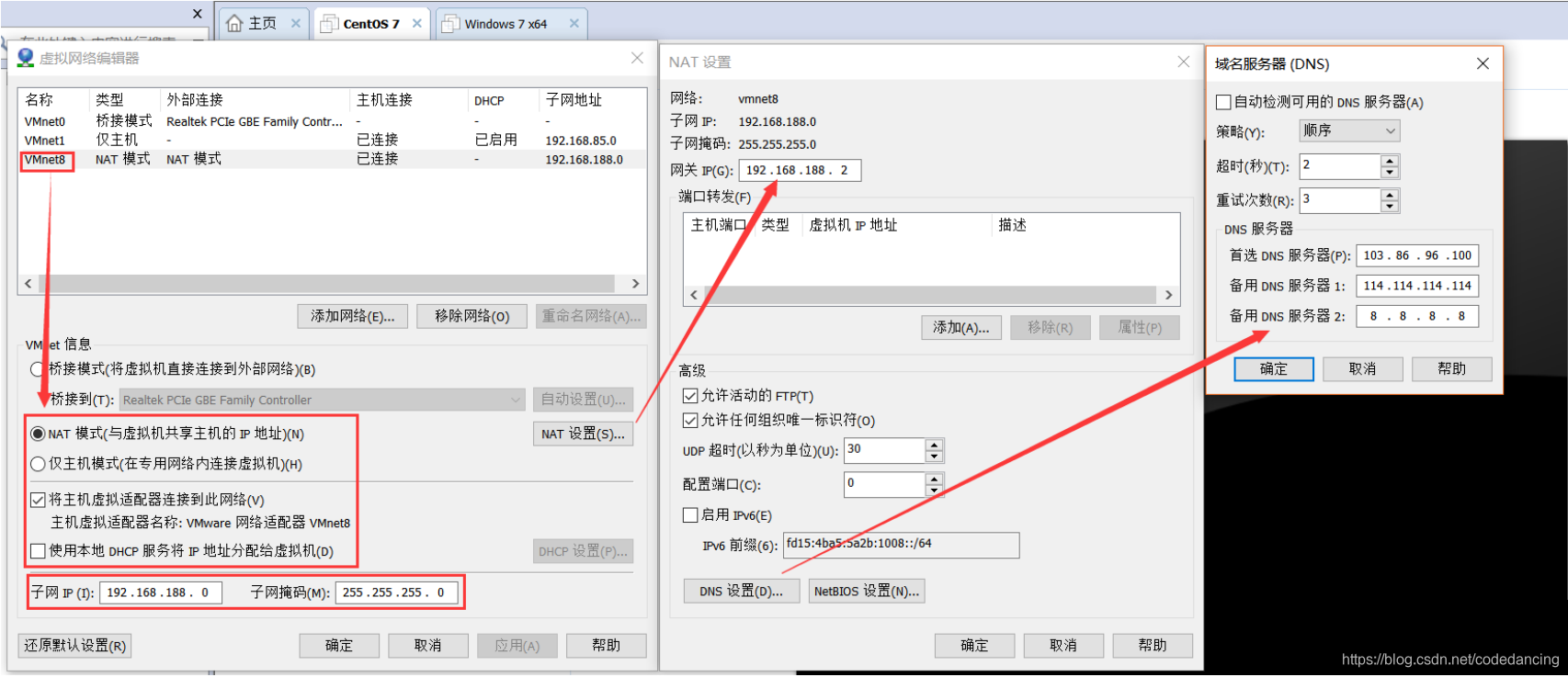Confirm 虚拟网络编辑器 with 确定
The width and height of the screenshot is (1568, 677).
339,646
